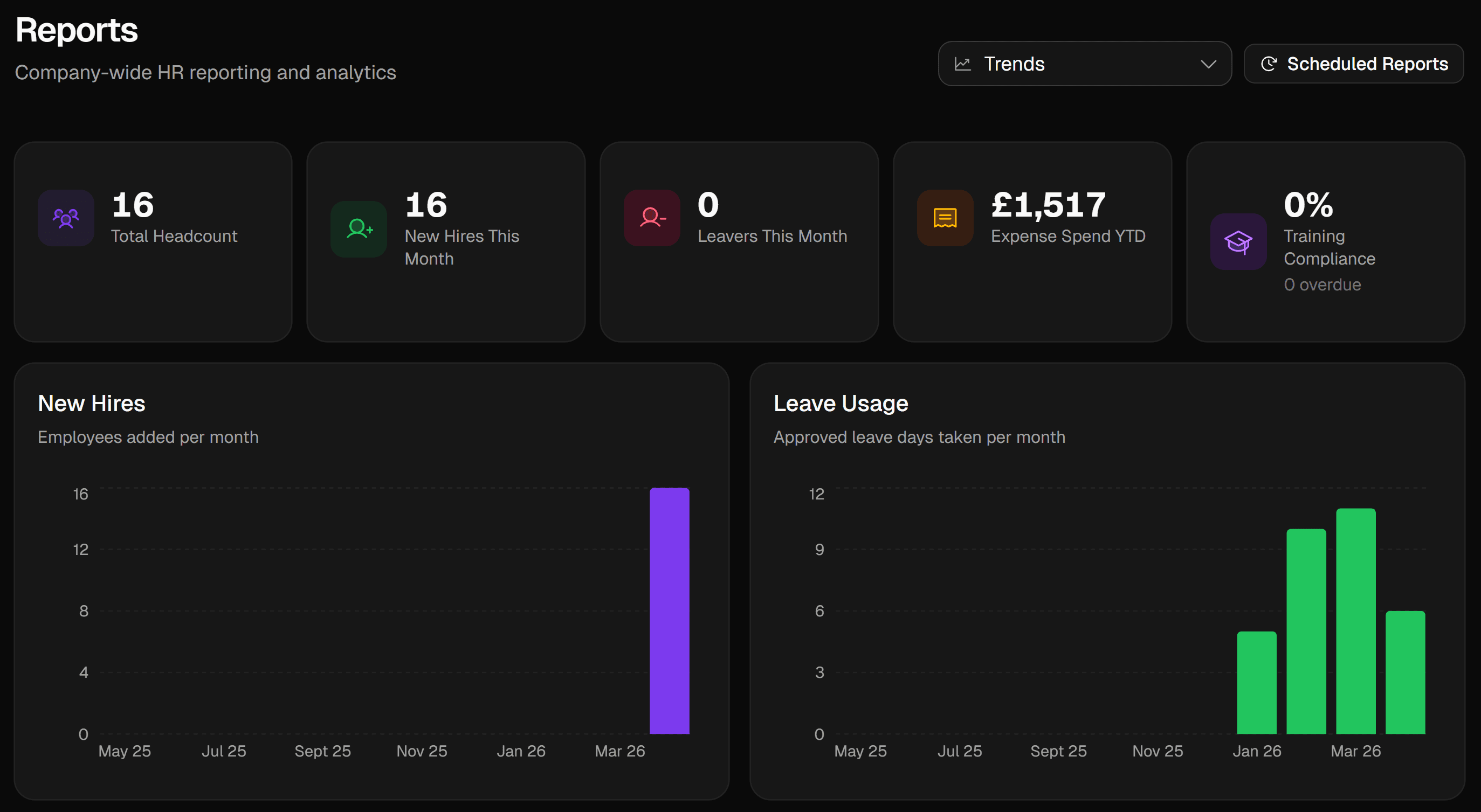1481x812 pixels.
Task: Click the Jan 26 leave usage bar
Action: tap(1257, 683)
